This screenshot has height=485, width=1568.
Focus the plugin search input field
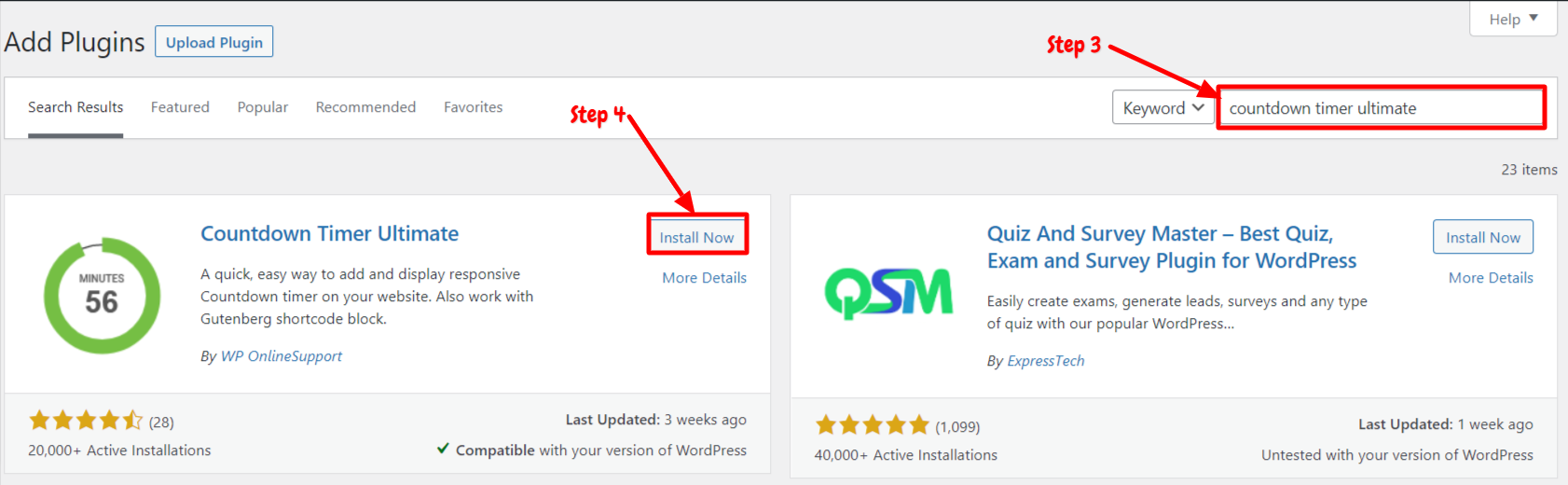(x=1382, y=108)
